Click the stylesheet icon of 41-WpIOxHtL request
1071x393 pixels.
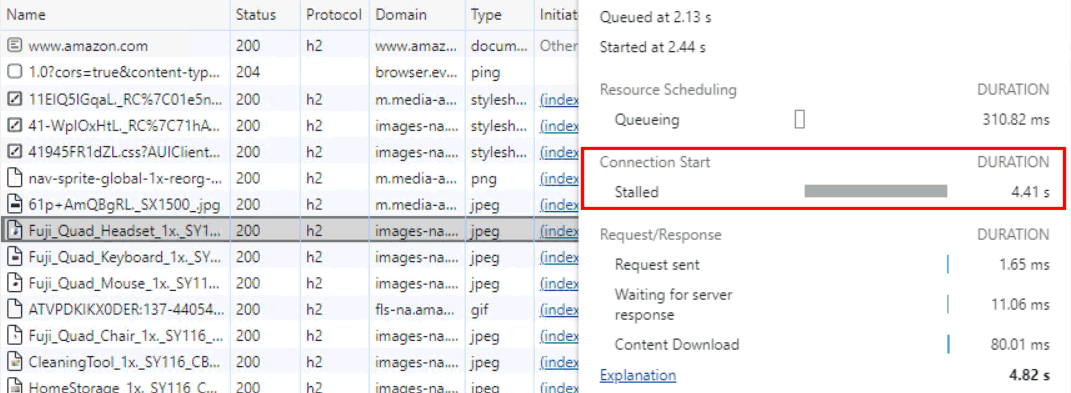pos(14,125)
